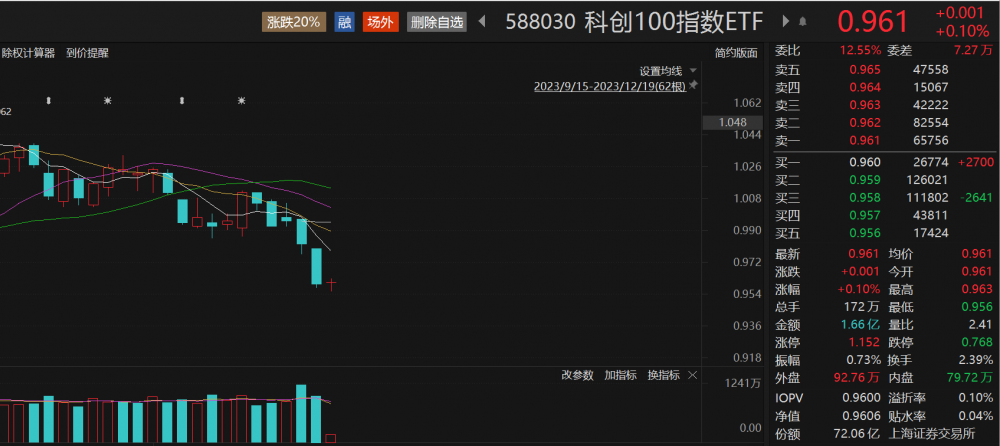
Task: Click the 场外 badge
Action: [380, 21]
